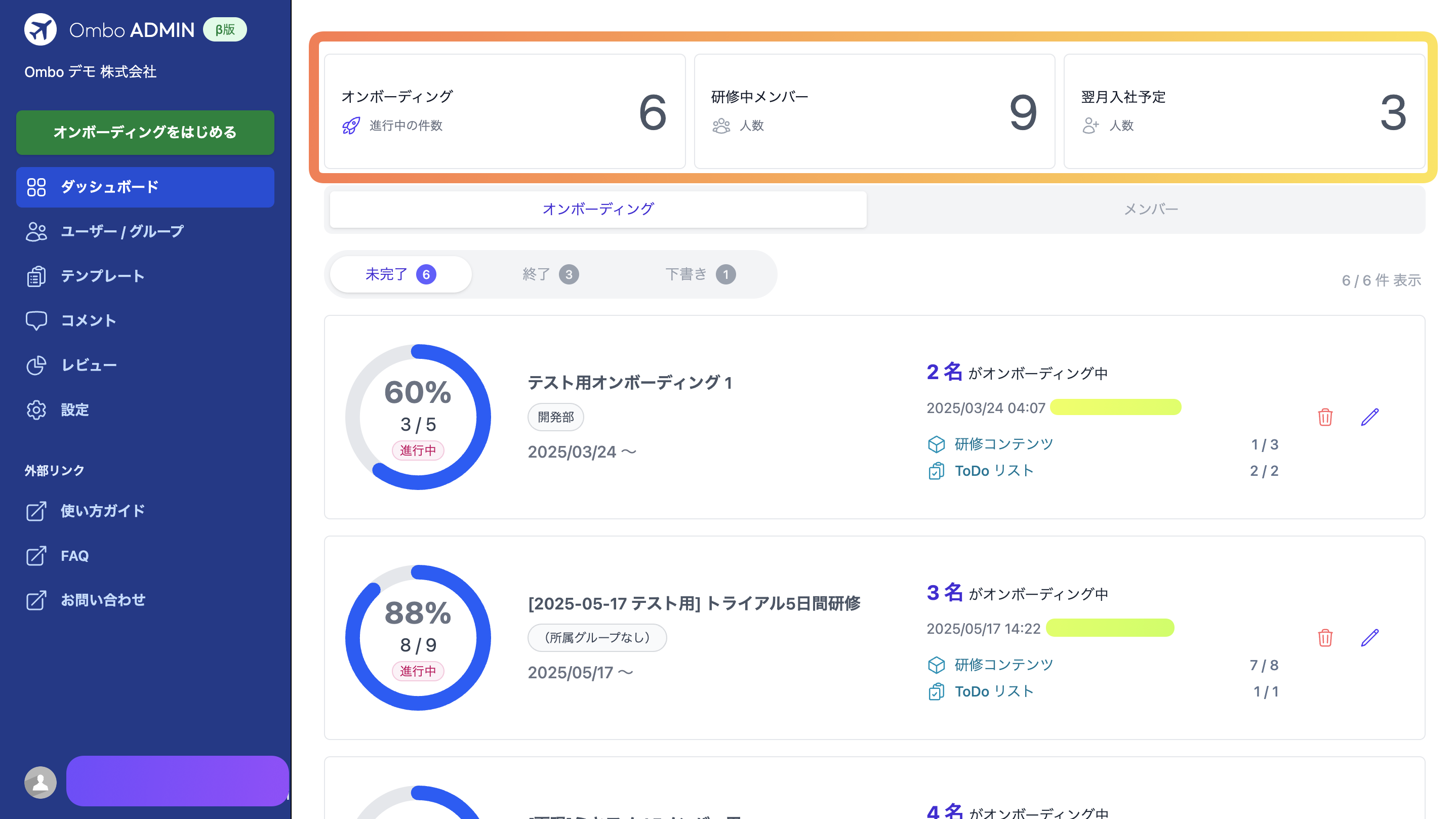1456x819 pixels.
Task: Click date 2025/03/24 04:07
Action: coord(986,408)
